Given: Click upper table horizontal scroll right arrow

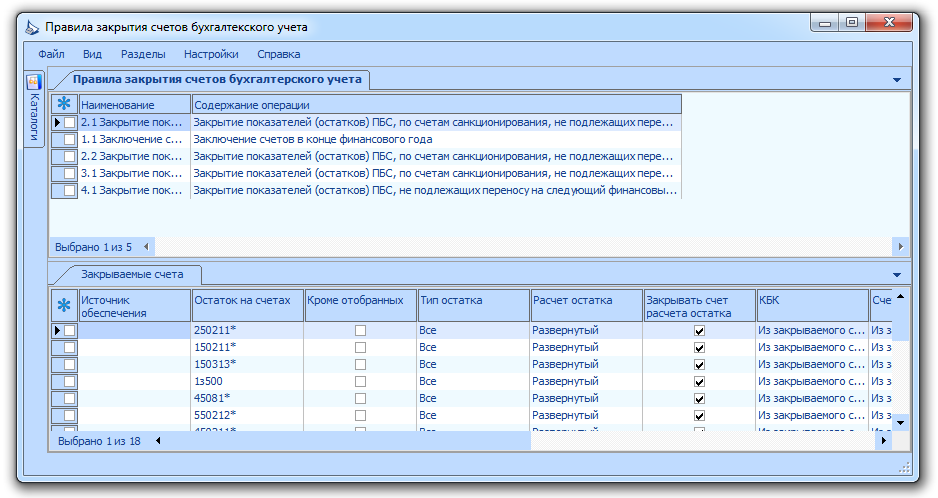Looking at the screenshot, I should (x=901, y=247).
